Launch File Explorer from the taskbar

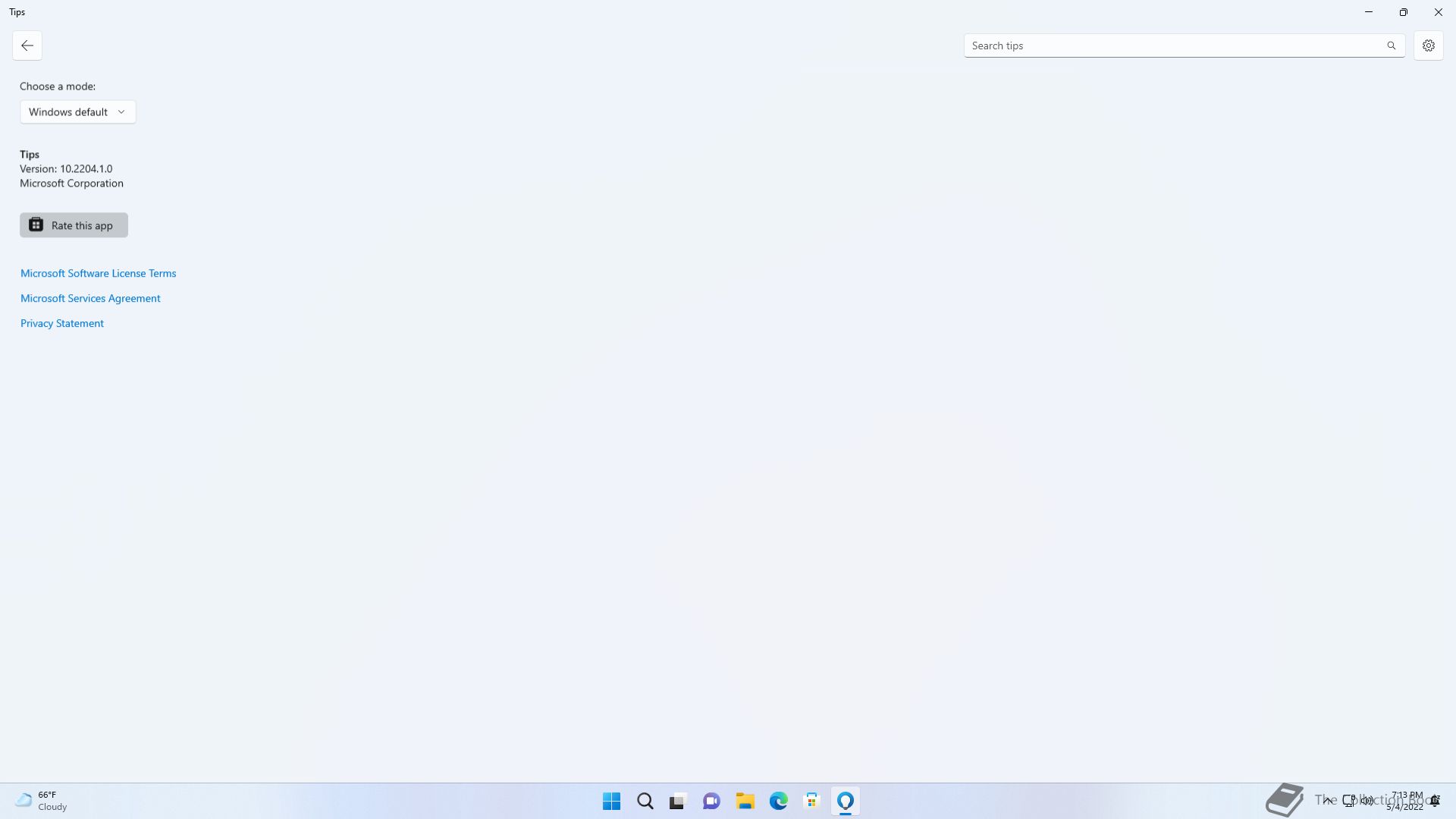pos(745,801)
